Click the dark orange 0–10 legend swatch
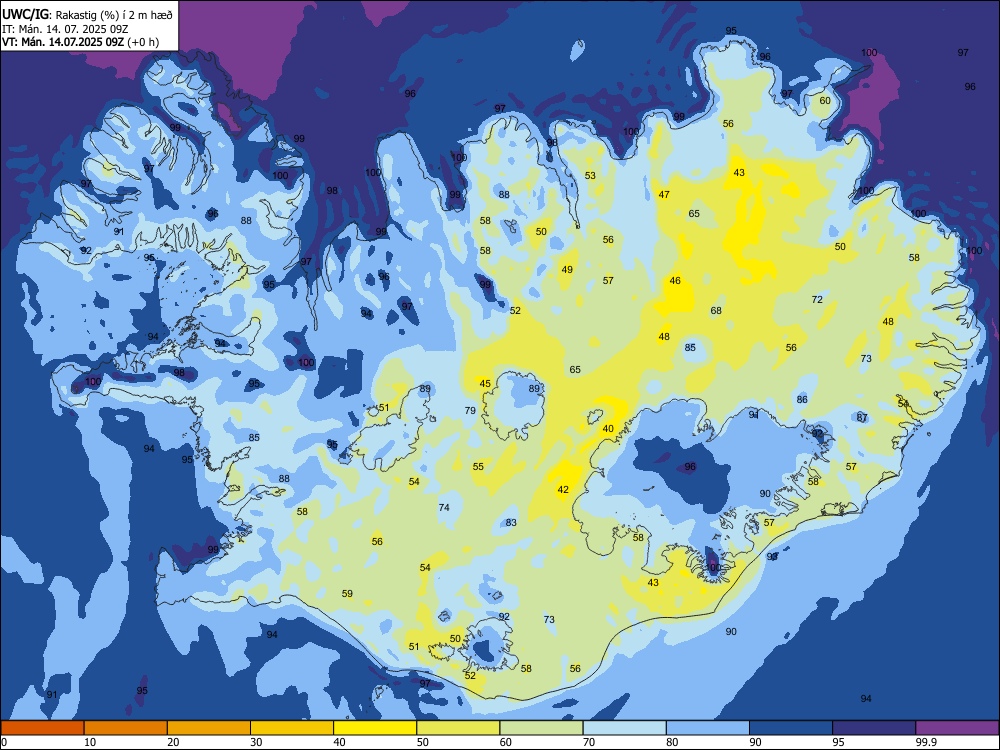Screen dimensions: 1000x750 click(42, 728)
